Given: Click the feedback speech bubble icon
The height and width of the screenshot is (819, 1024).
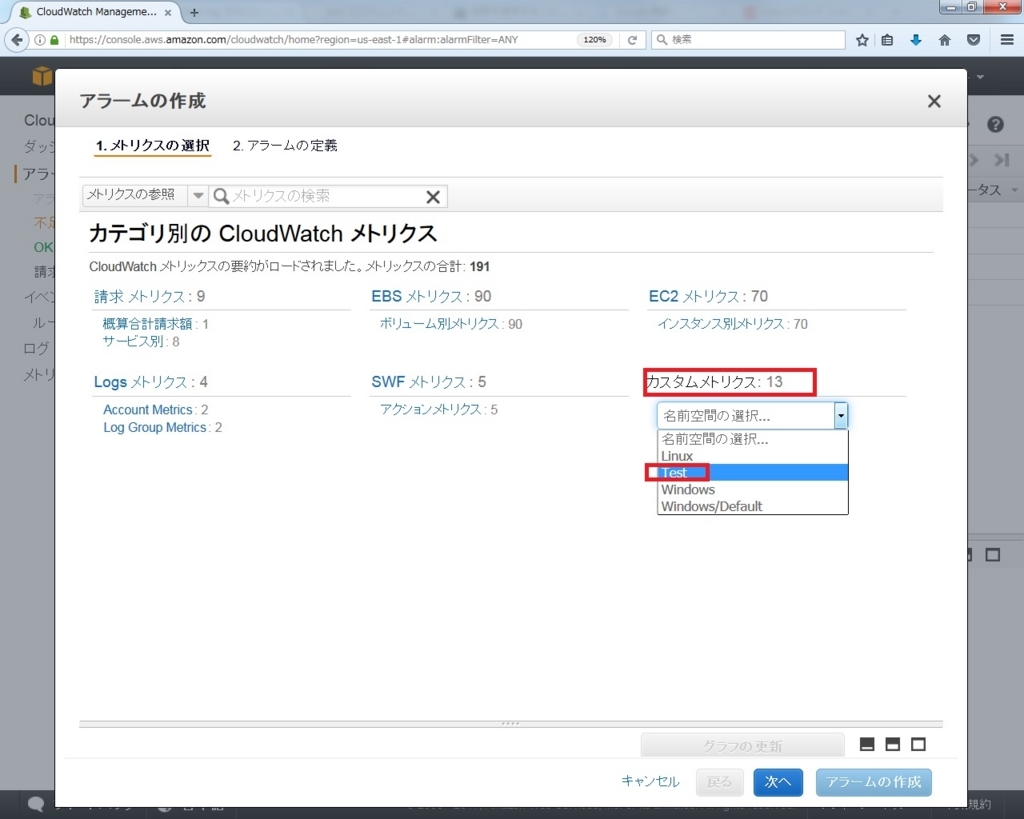Looking at the screenshot, I should 36,803.
